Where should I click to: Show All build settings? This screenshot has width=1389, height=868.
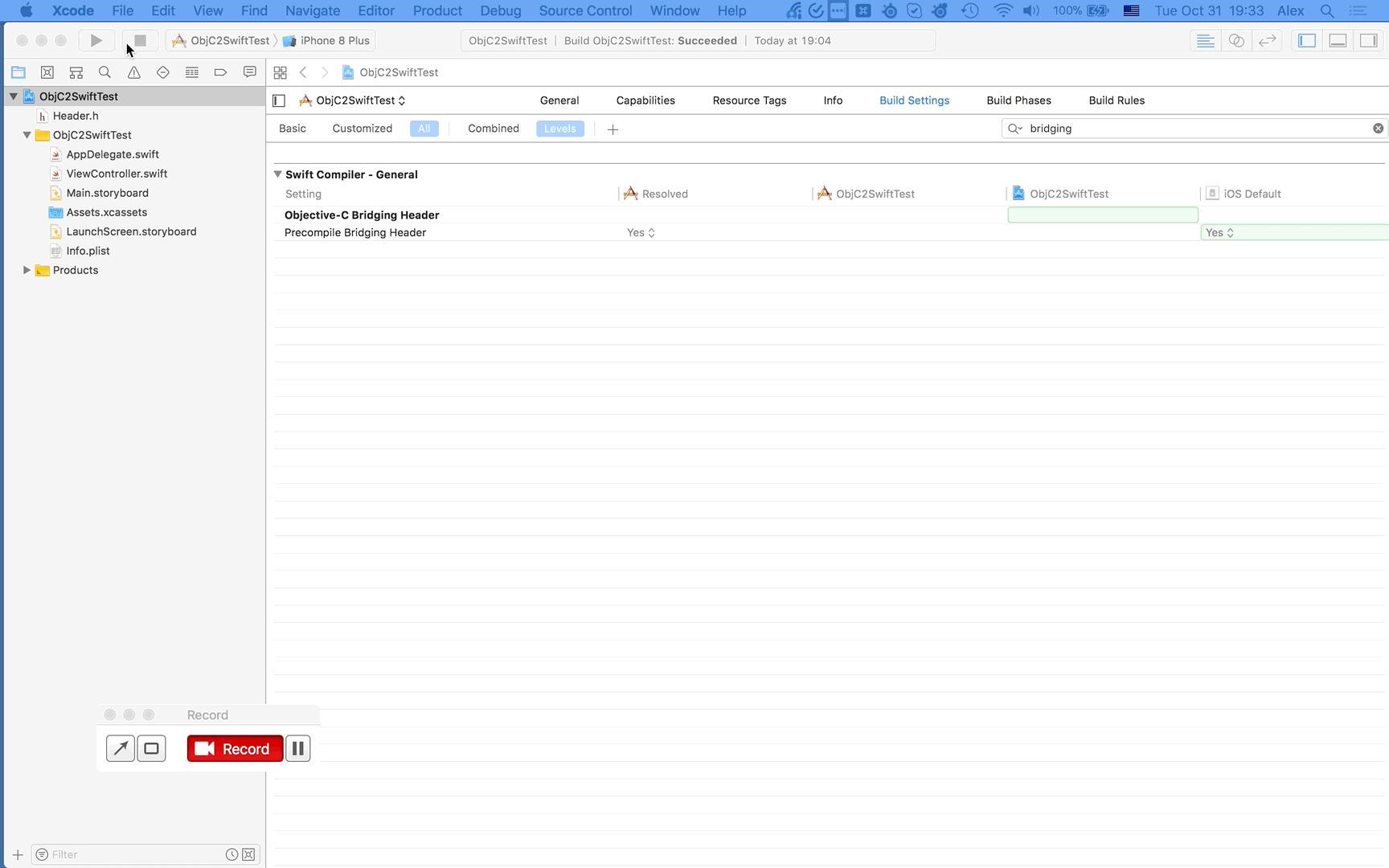pos(424,129)
